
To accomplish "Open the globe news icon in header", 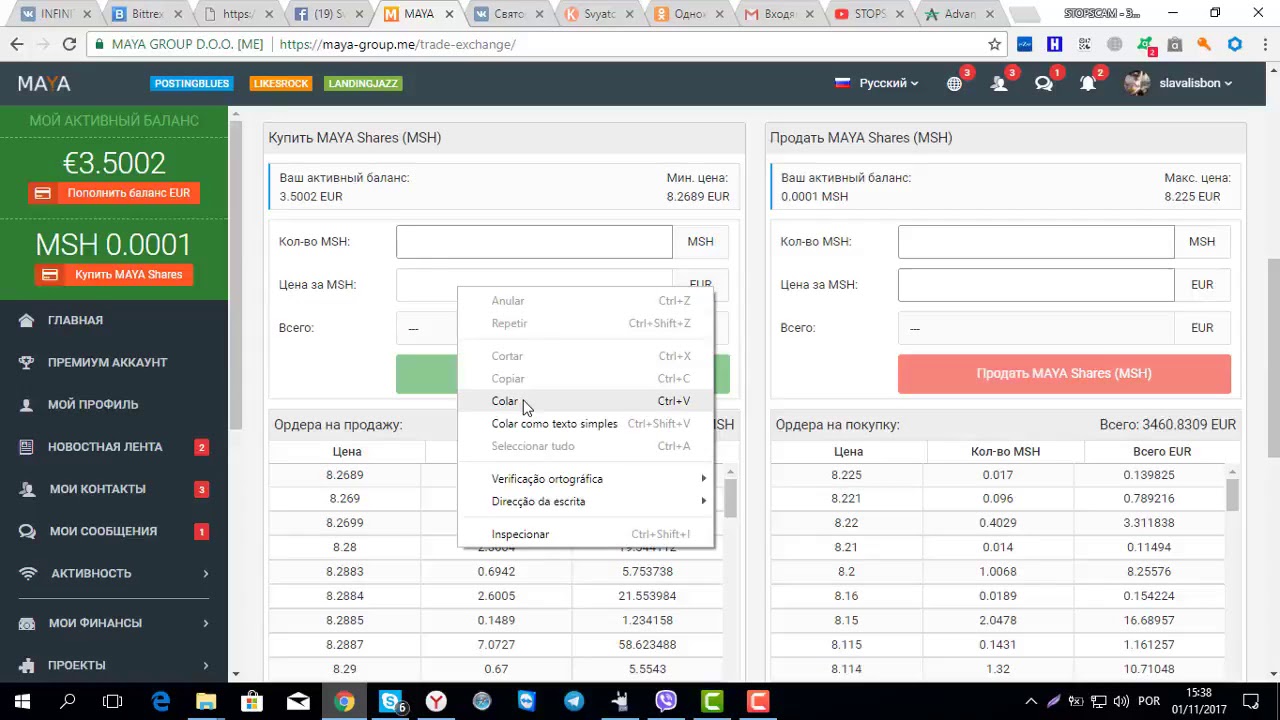I will tap(954, 84).
